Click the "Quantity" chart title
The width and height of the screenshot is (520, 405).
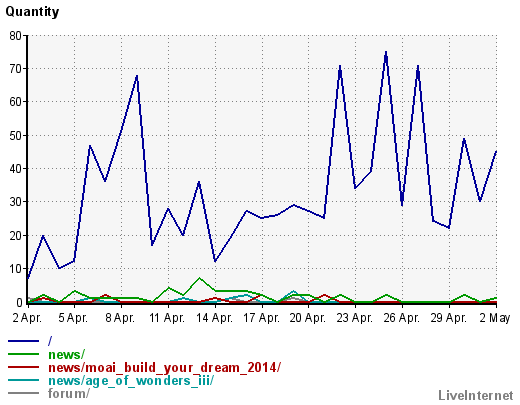pos(32,12)
